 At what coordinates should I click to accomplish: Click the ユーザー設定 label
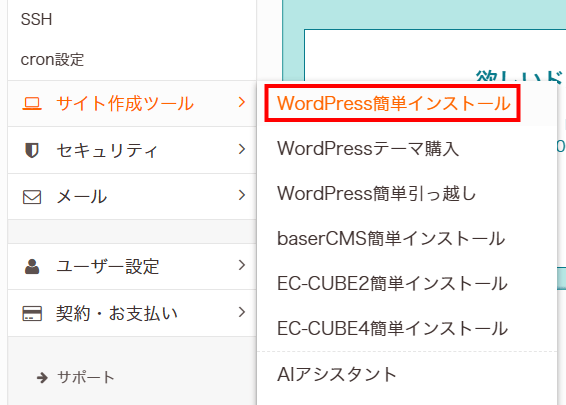[x=108, y=267]
